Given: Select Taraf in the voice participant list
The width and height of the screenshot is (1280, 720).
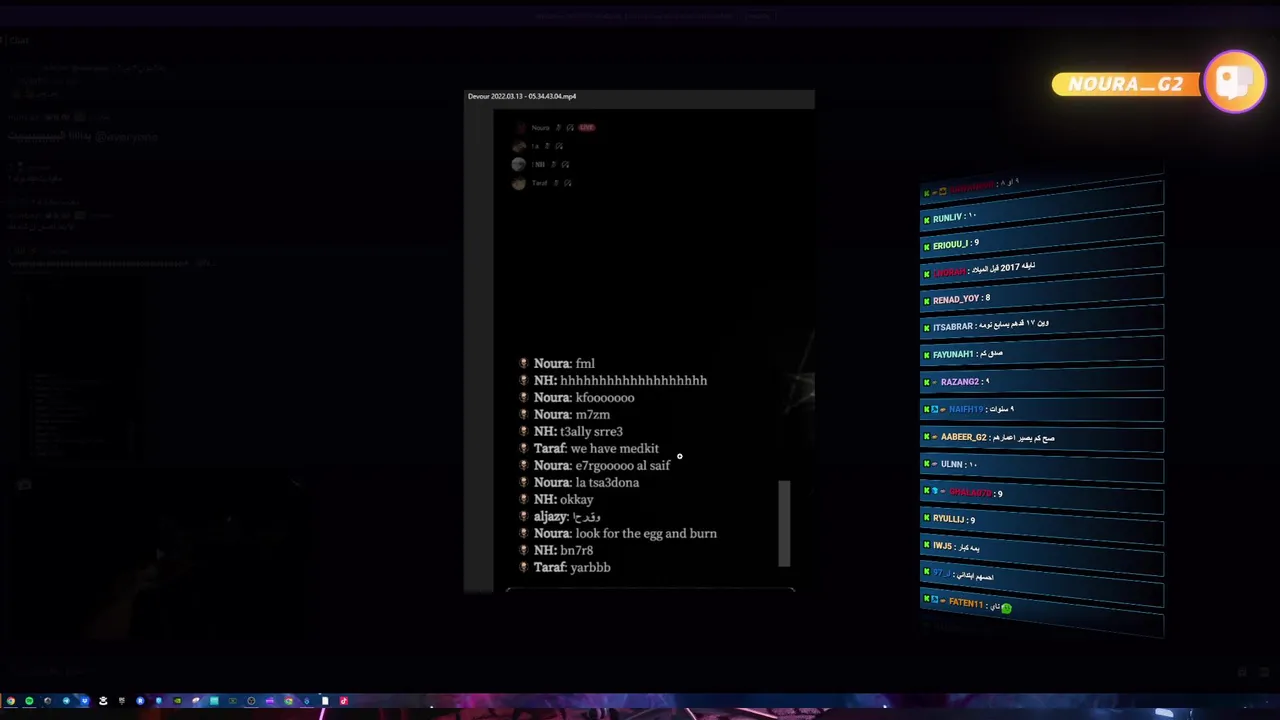Looking at the screenshot, I should click(x=539, y=183).
